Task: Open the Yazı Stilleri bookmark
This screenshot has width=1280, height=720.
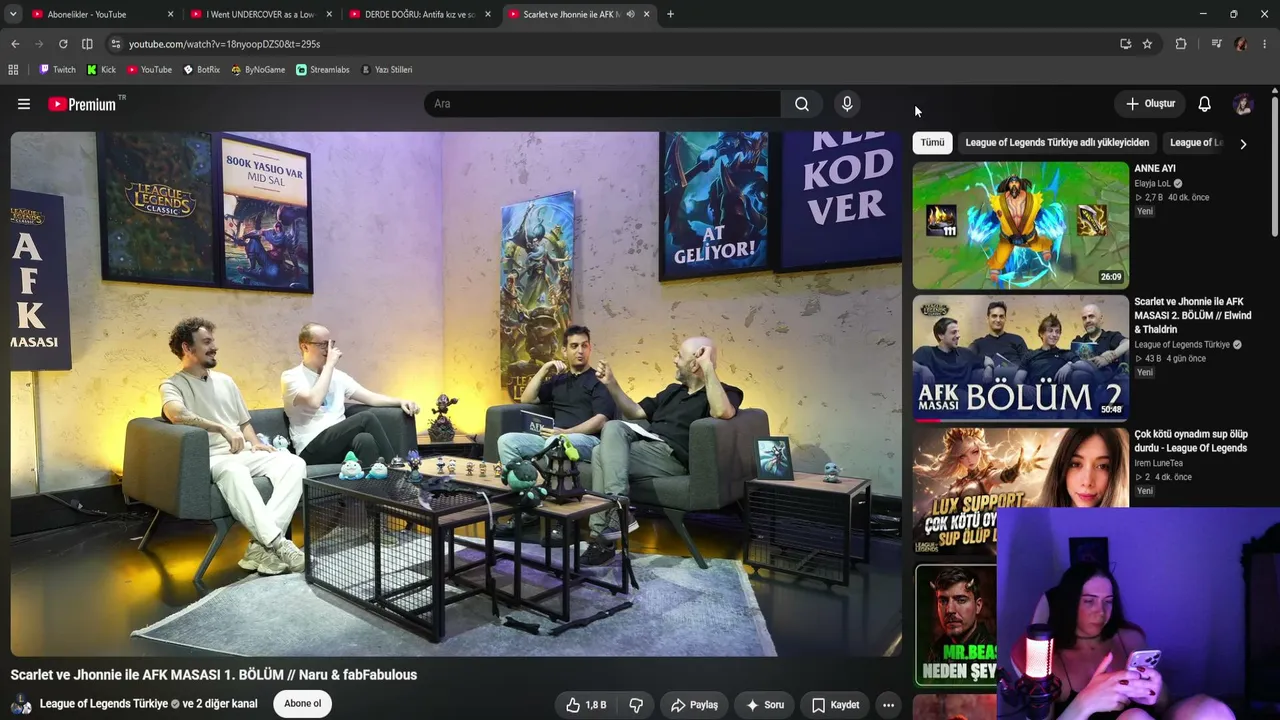Action: coord(387,70)
